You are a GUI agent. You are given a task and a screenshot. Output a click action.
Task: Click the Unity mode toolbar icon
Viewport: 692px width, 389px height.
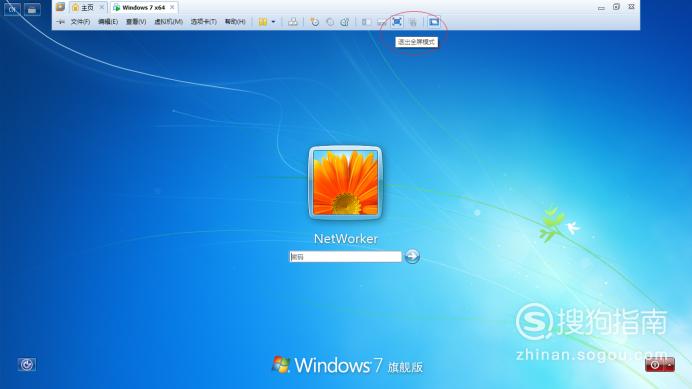[x=413, y=22]
